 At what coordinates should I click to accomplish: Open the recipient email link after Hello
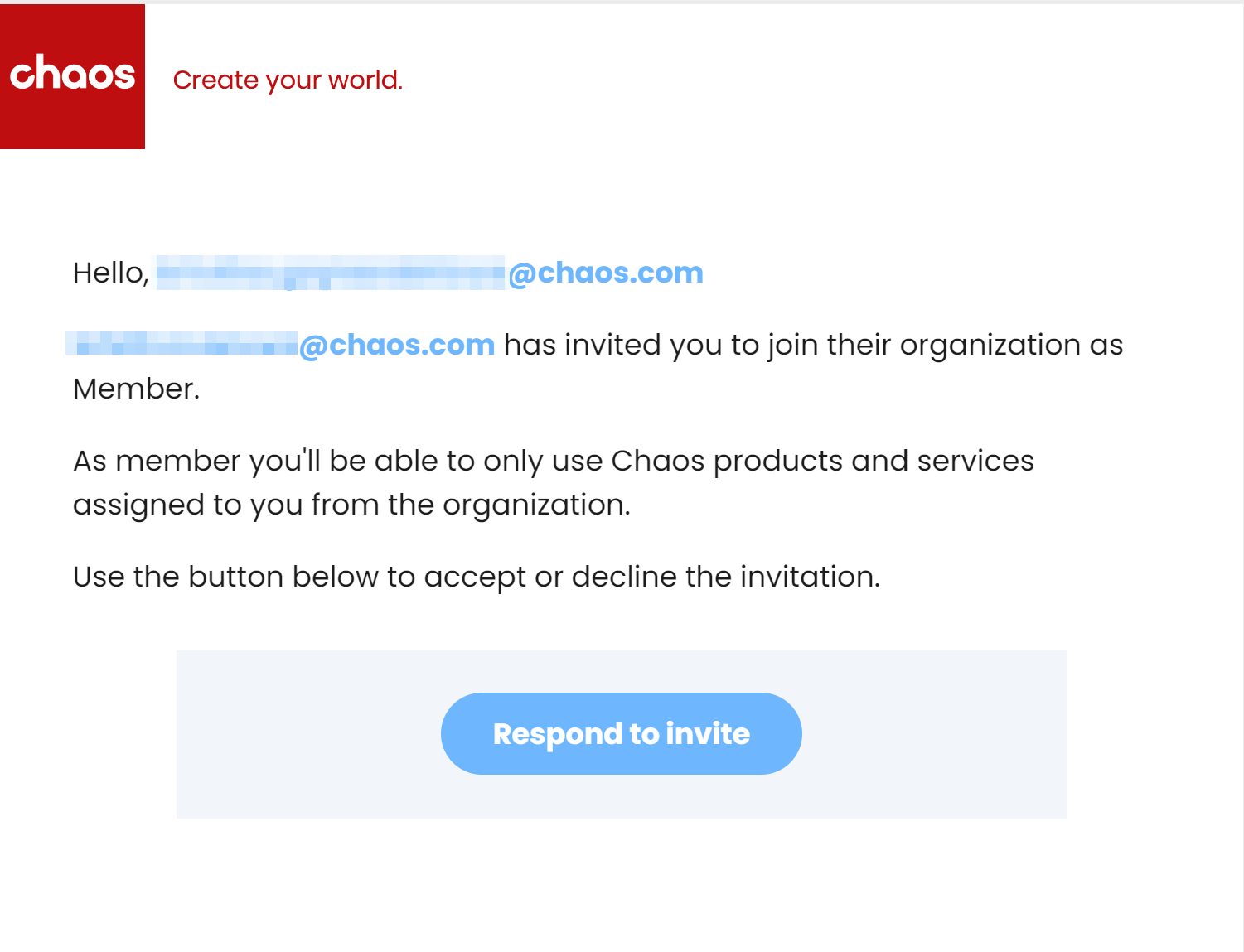pos(429,273)
